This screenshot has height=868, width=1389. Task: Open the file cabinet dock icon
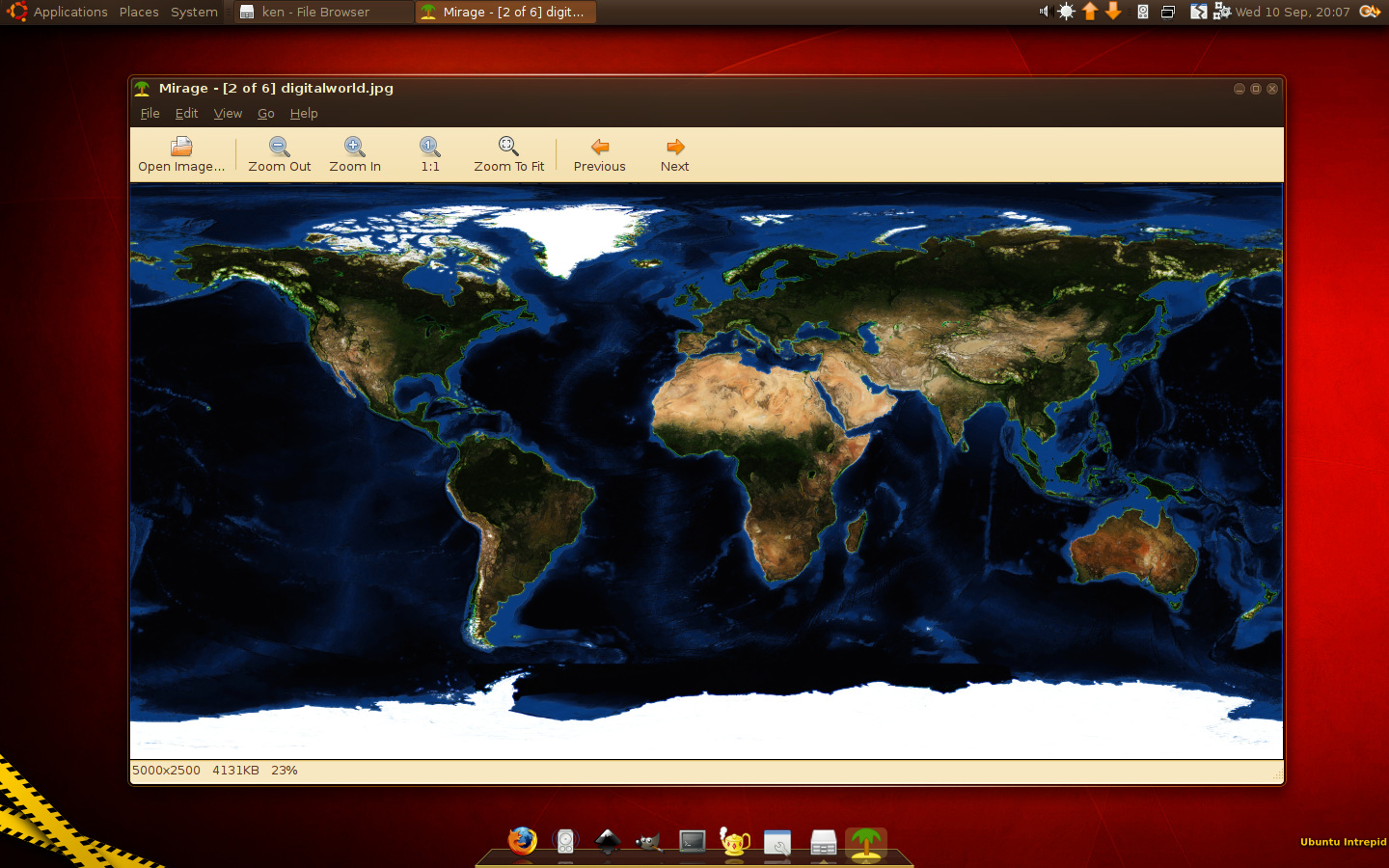click(x=823, y=842)
